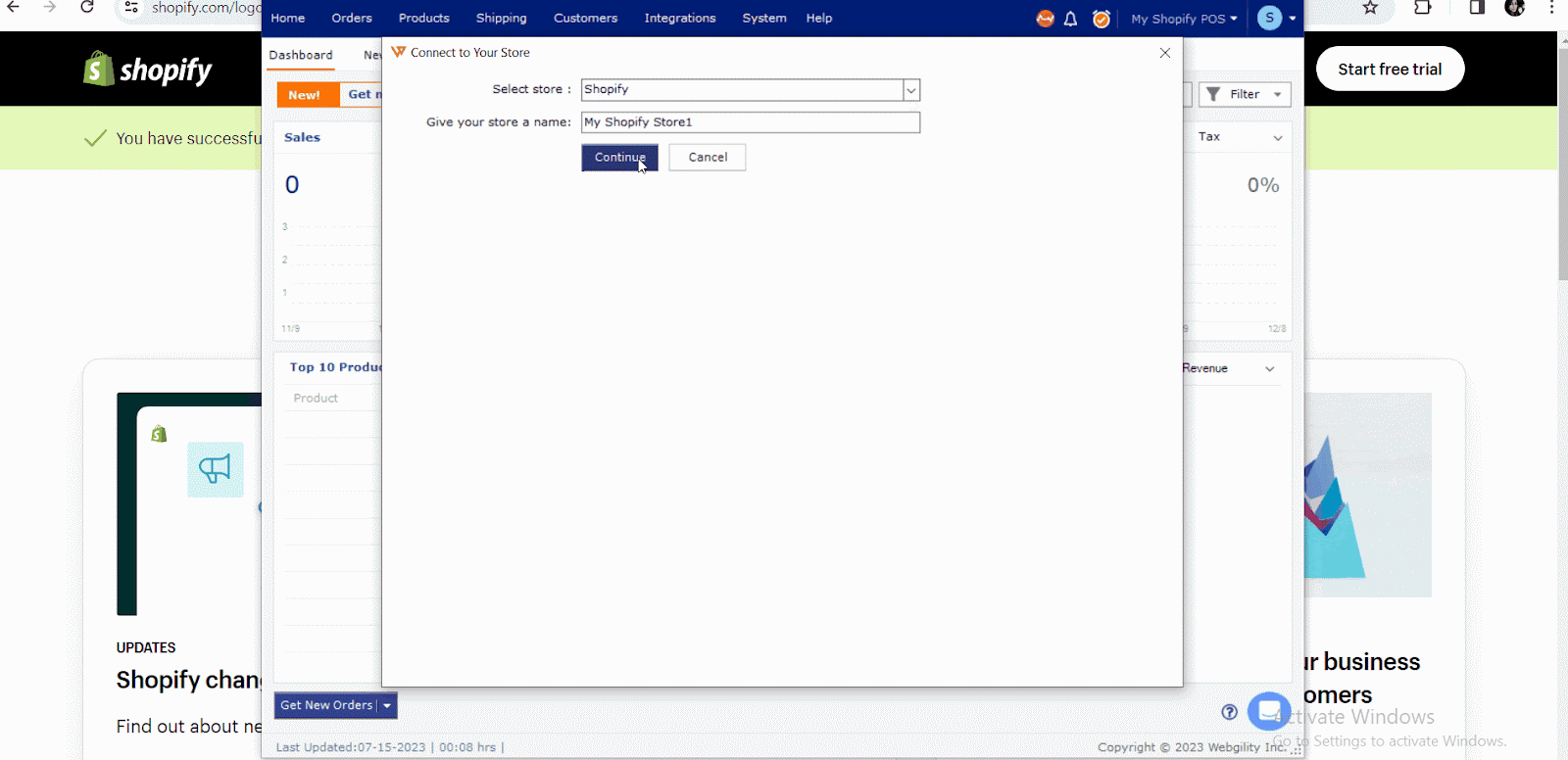Open Get New Orders arrow menu

(387, 705)
